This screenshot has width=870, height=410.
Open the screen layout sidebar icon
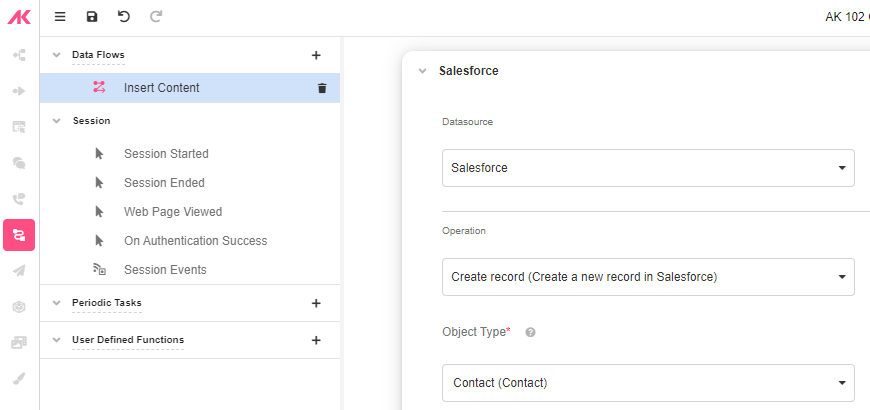tap(19, 127)
